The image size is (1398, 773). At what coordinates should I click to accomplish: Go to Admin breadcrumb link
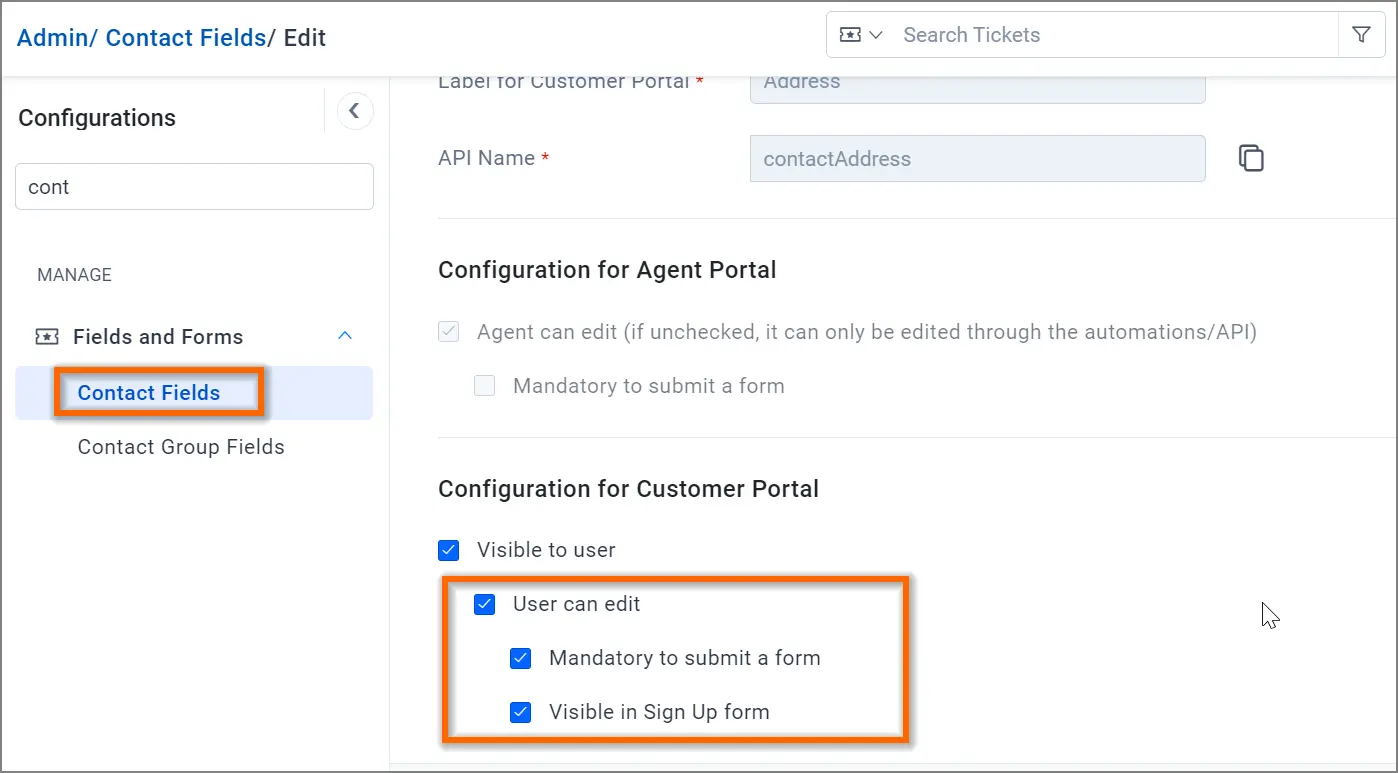coord(54,38)
